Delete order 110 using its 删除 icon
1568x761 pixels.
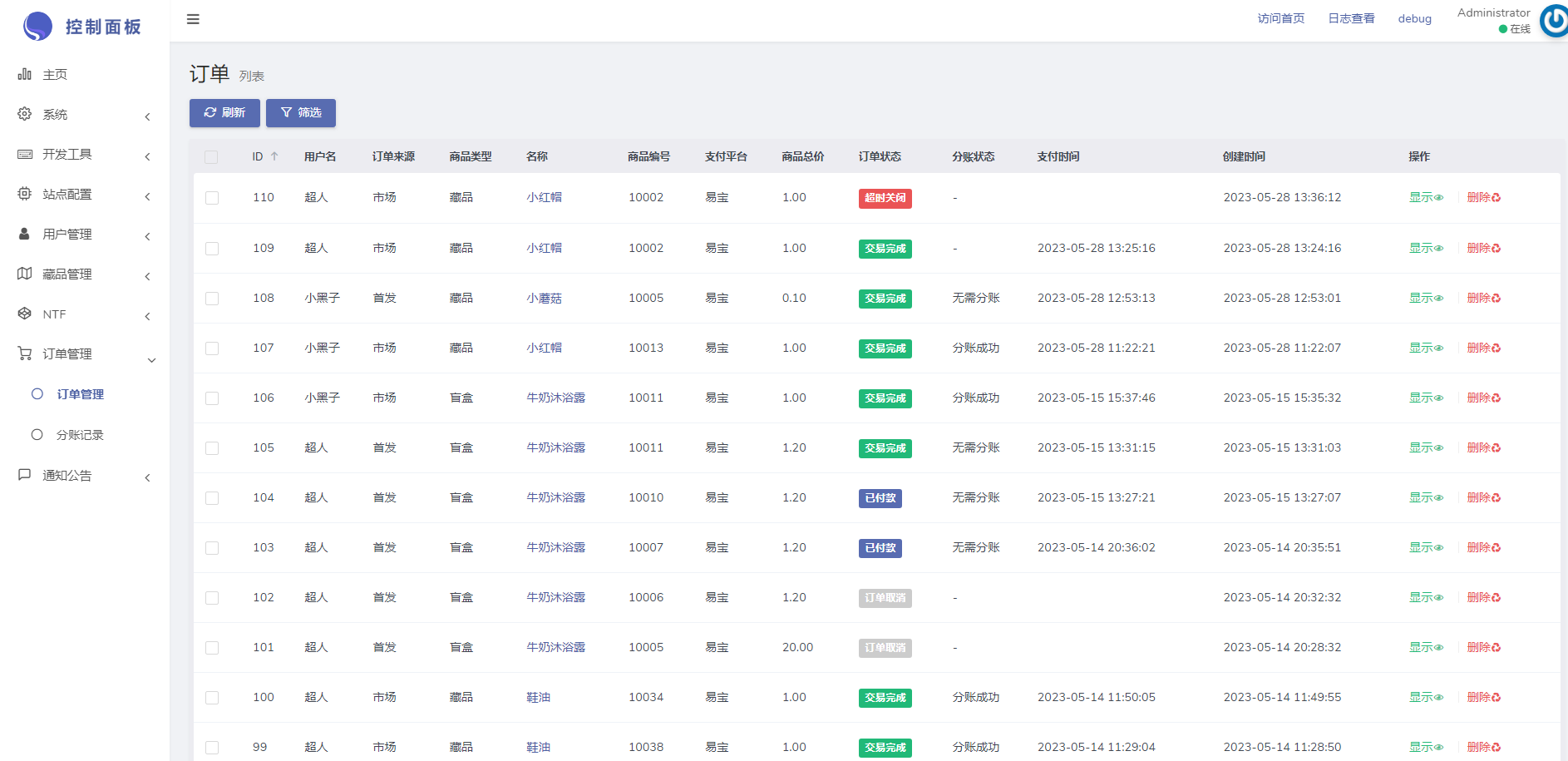(1497, 198)
